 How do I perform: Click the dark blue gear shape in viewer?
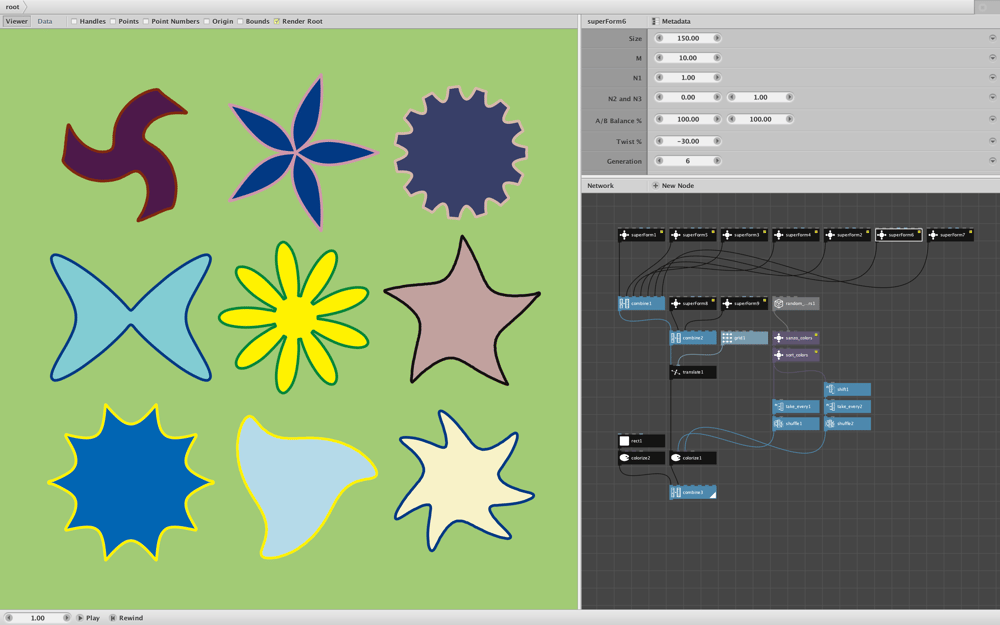pos(460,152)
